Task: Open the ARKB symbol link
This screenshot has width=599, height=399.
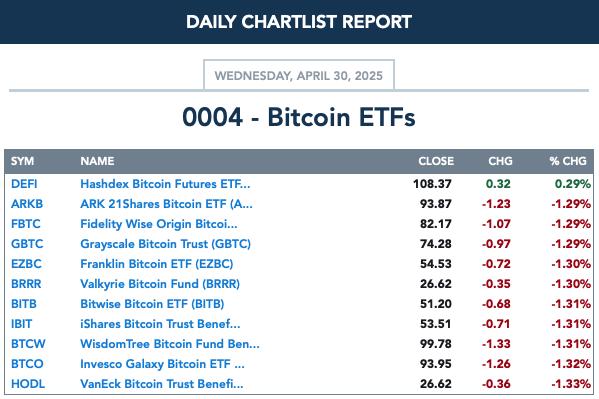Action: click(27, 204)
